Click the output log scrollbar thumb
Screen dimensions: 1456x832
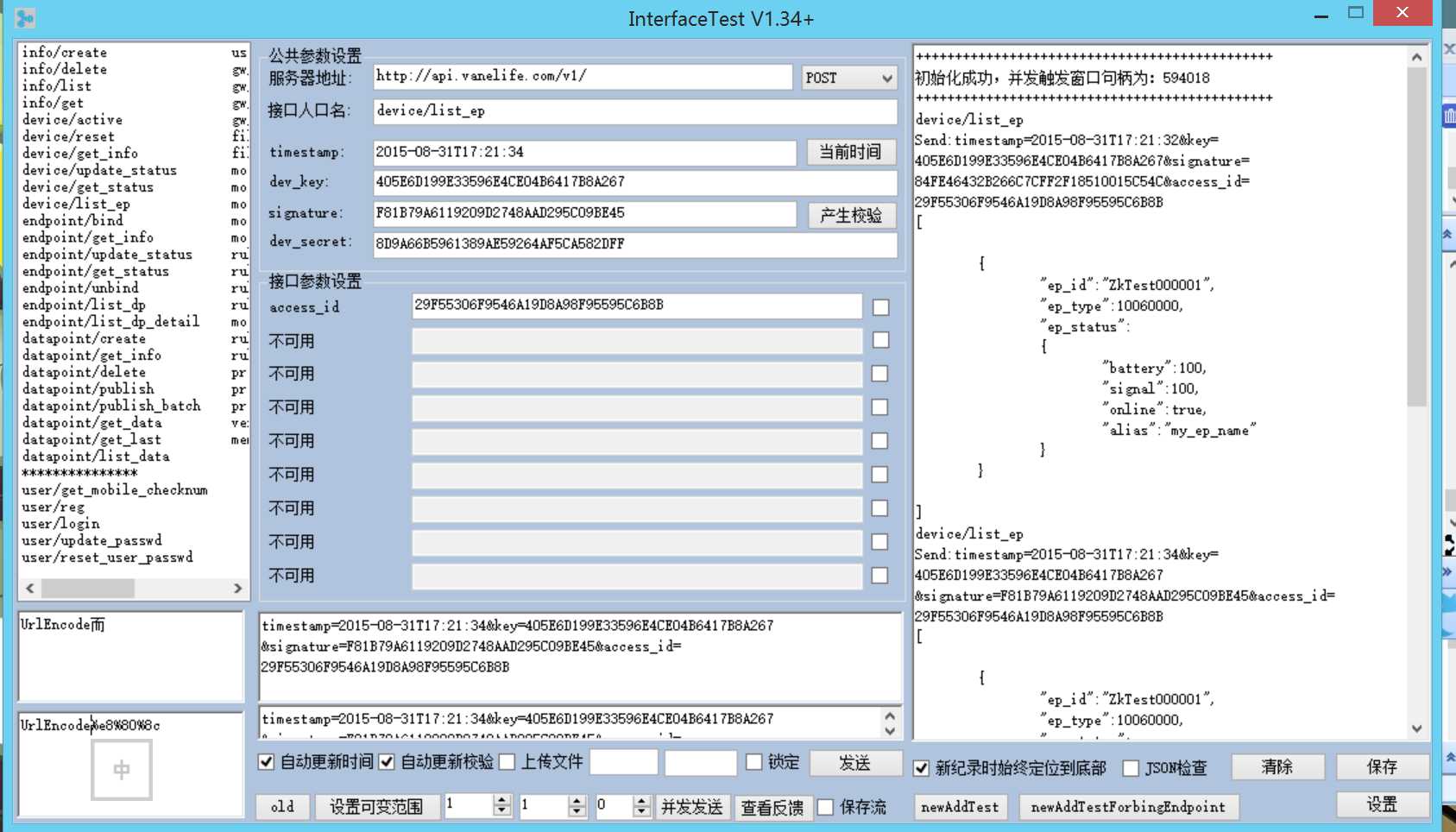tap(1417, 236)
